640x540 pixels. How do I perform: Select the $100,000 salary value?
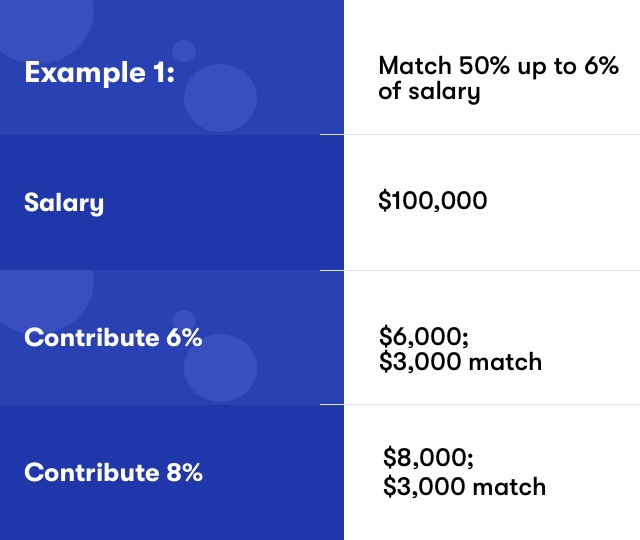(x=433, y=200)
